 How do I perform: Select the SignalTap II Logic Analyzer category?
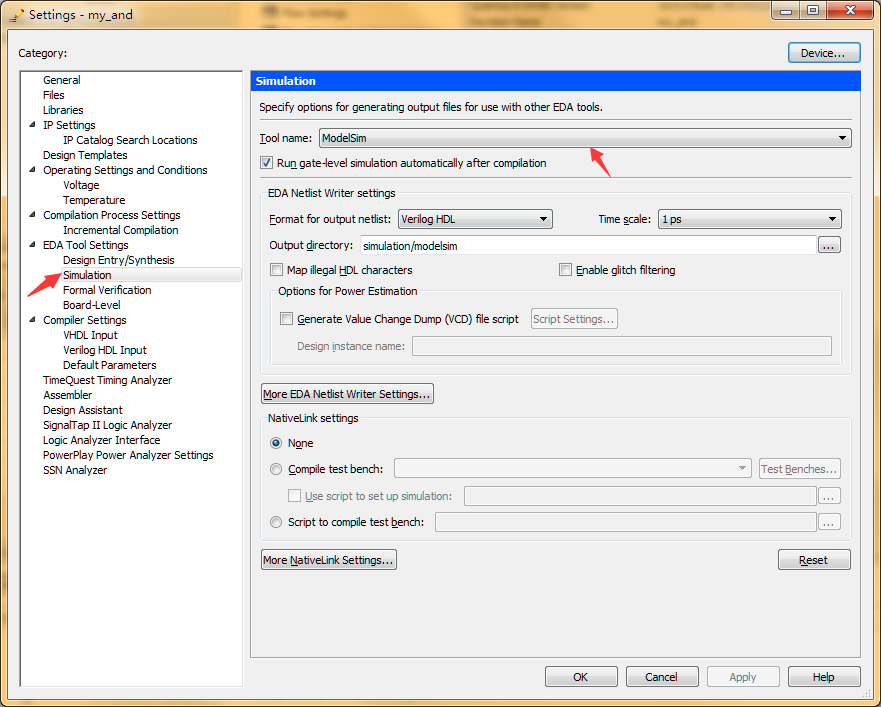(107, 425)
